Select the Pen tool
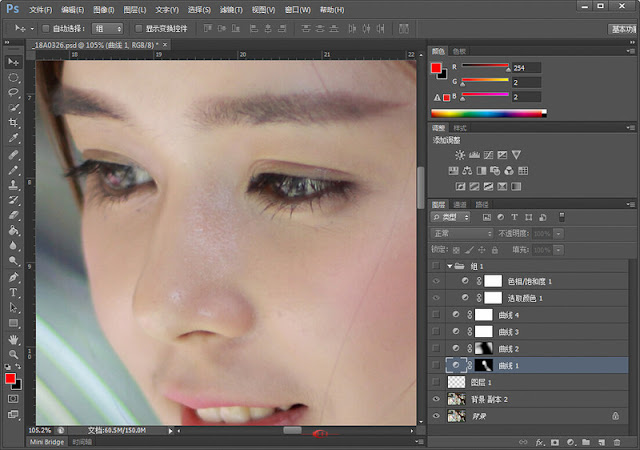 coord(13,277)
